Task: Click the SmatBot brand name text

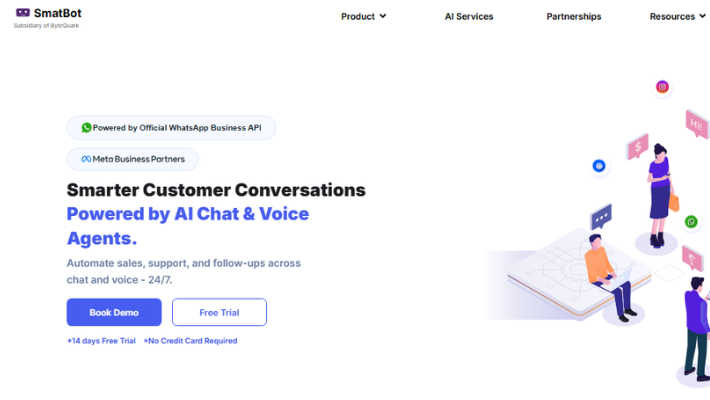Action: click(x=58, y=13)
